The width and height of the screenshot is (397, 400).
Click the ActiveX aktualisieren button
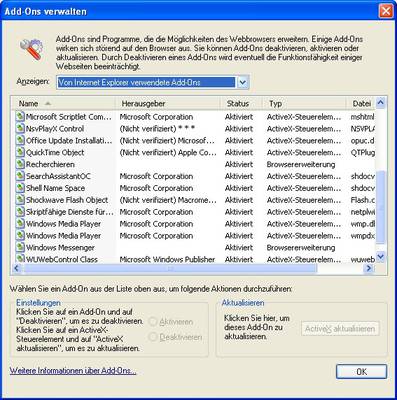click(340, 329)
